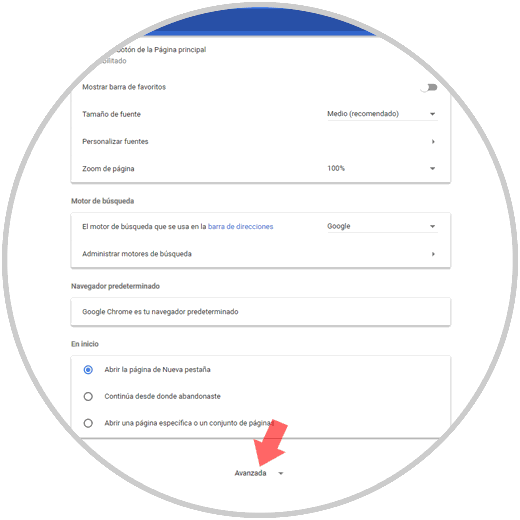Viewport: 520px width, 520px height.
Task: Select Abrir una página específica radio button
Action: click(x=88, y=423)
